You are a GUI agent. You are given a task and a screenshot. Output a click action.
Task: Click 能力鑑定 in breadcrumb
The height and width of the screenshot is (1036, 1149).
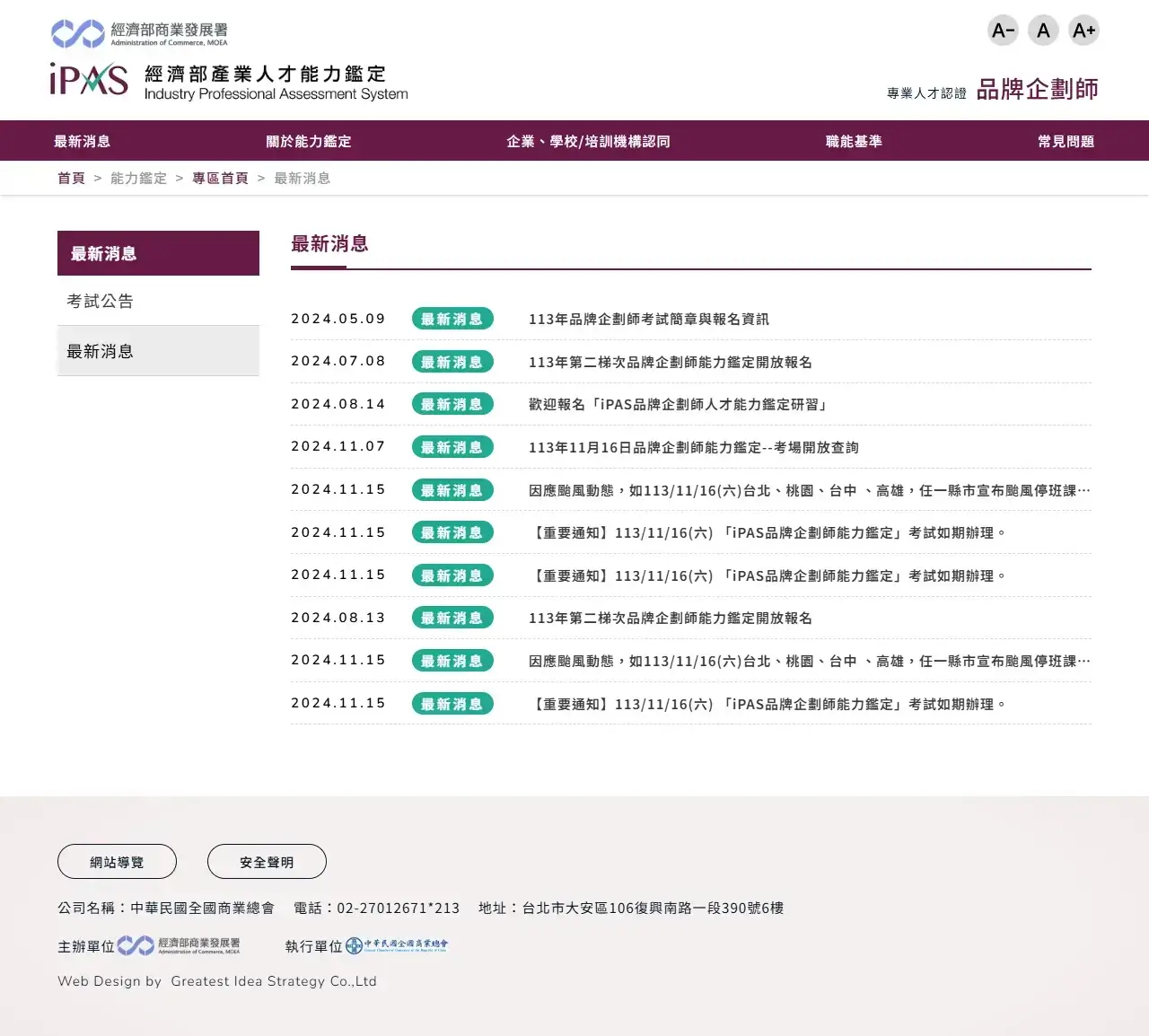pos(138,179)
